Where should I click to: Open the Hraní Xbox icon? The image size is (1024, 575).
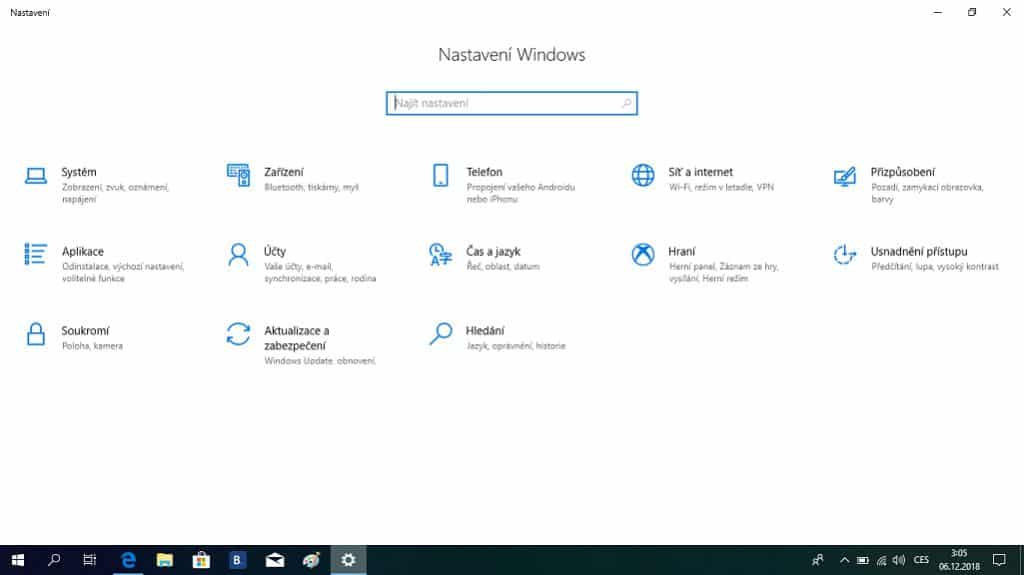coord(643,255)
